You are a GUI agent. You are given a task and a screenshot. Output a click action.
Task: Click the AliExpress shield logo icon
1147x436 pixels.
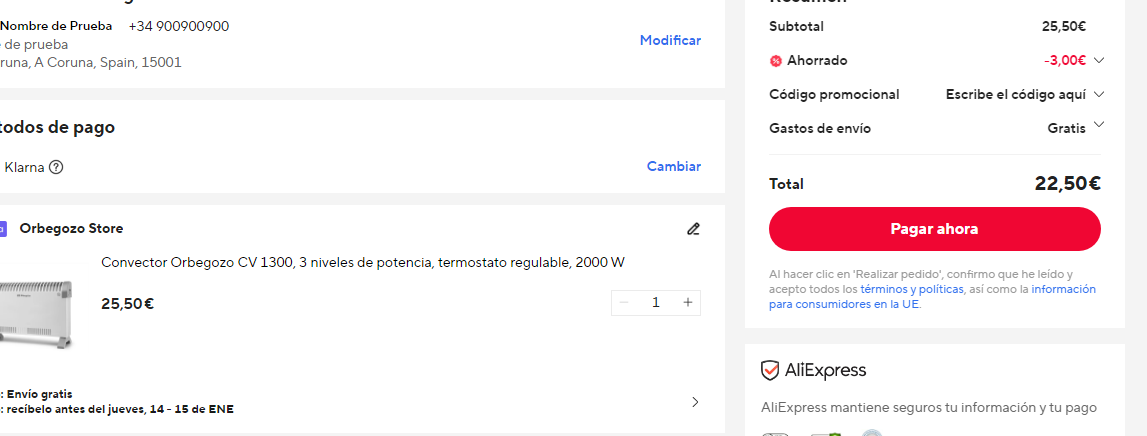[770, 370]
